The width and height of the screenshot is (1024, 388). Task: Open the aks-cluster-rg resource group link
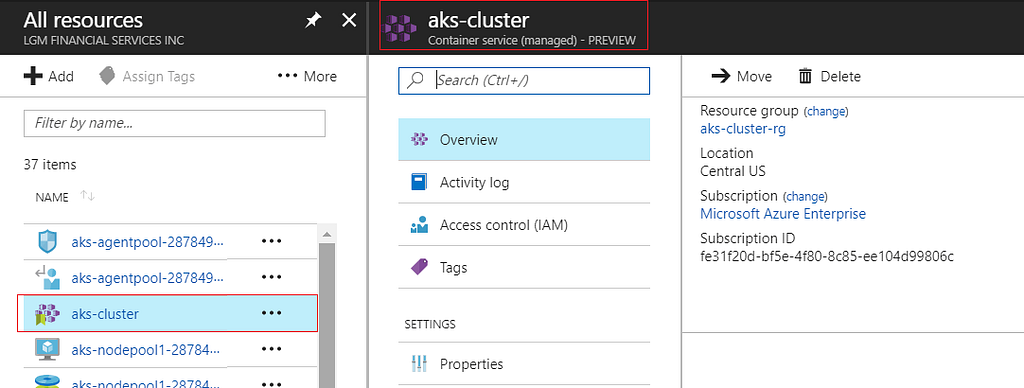(743, 129)
